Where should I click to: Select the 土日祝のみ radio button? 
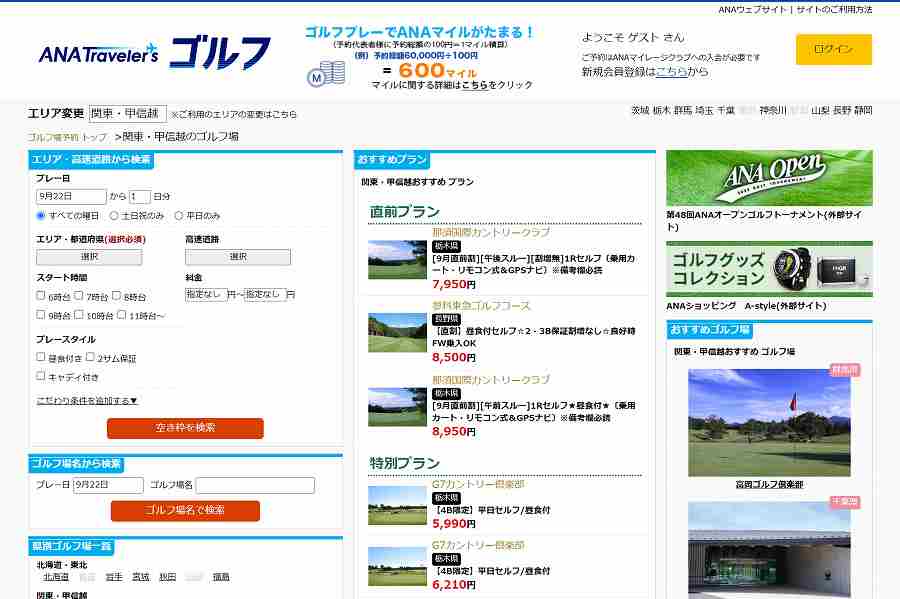click(x=114, y=216)
